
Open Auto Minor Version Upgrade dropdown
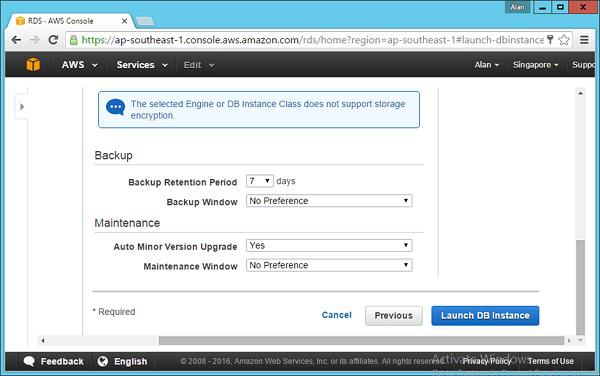pyautogui.click(x=329, y=246)
